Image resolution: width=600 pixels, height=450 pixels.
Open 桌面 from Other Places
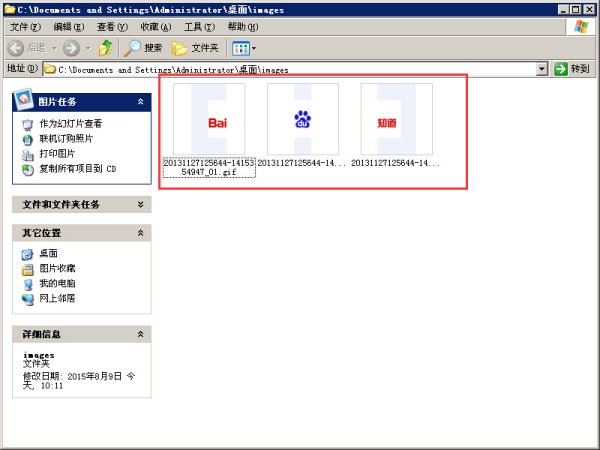(x=49, y=253)
